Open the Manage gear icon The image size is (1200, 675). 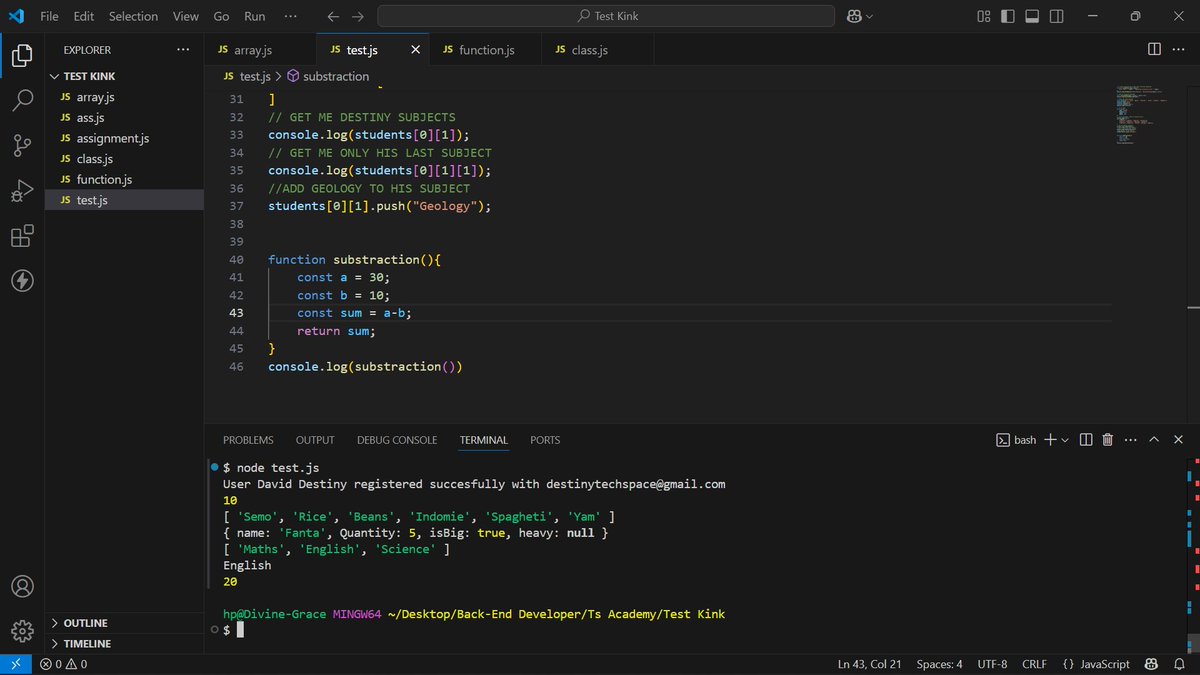22,631
